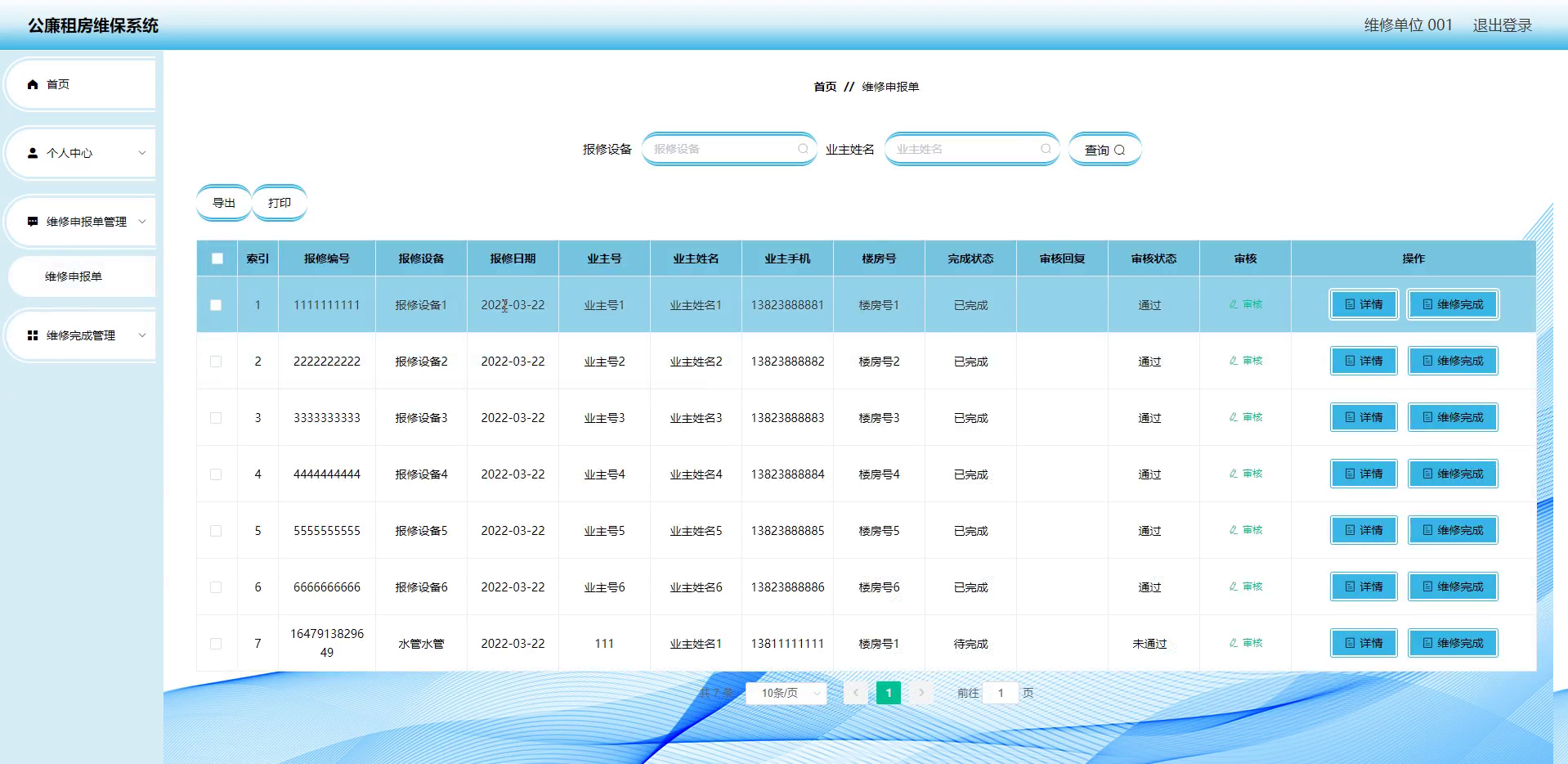The height and width of the screenshot is (764, 1568).
Task: Click 公廉租房维保系统 title
Action: pyautogui.click(x=93, y=25)
